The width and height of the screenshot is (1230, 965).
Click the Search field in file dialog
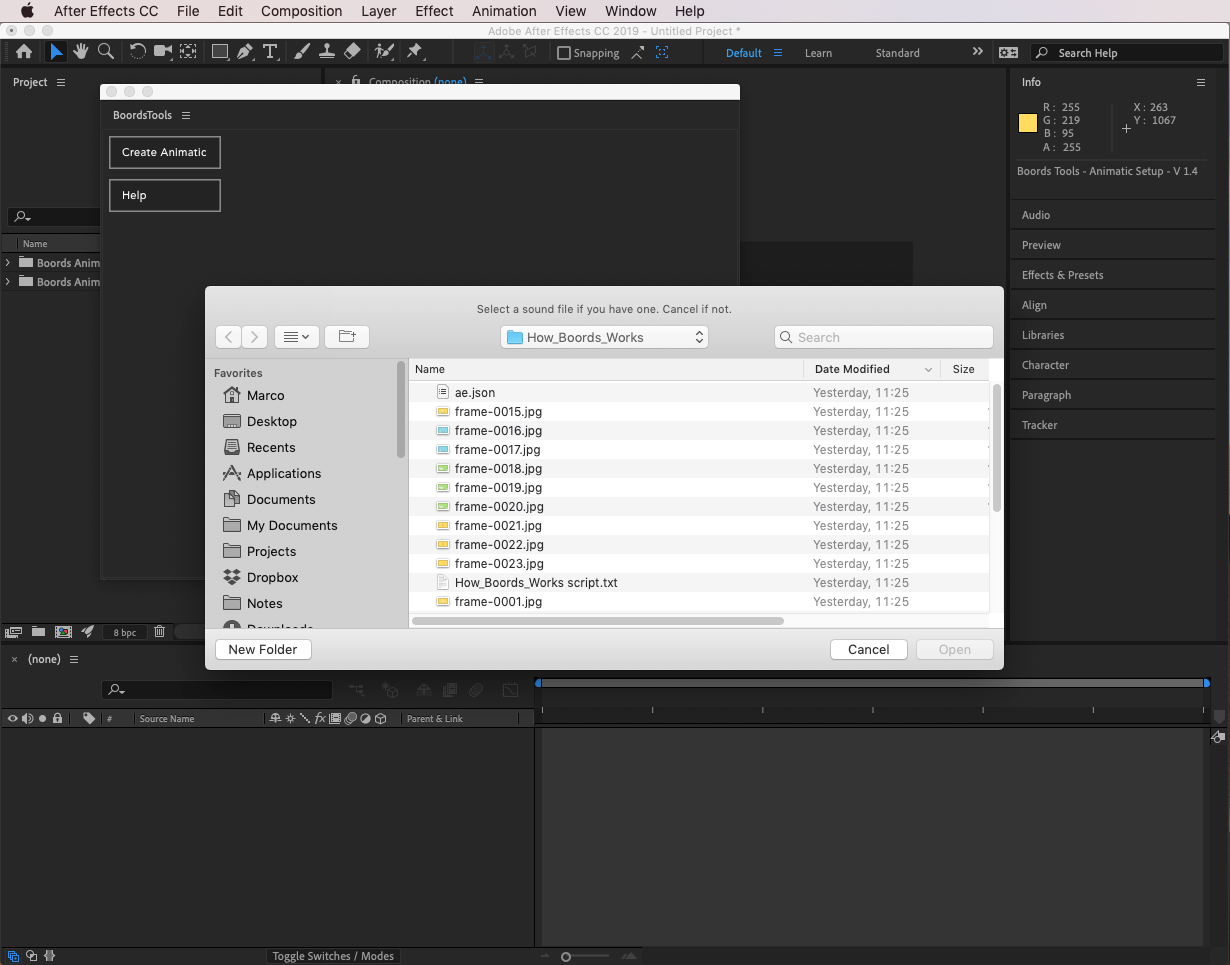click(883, 337)
